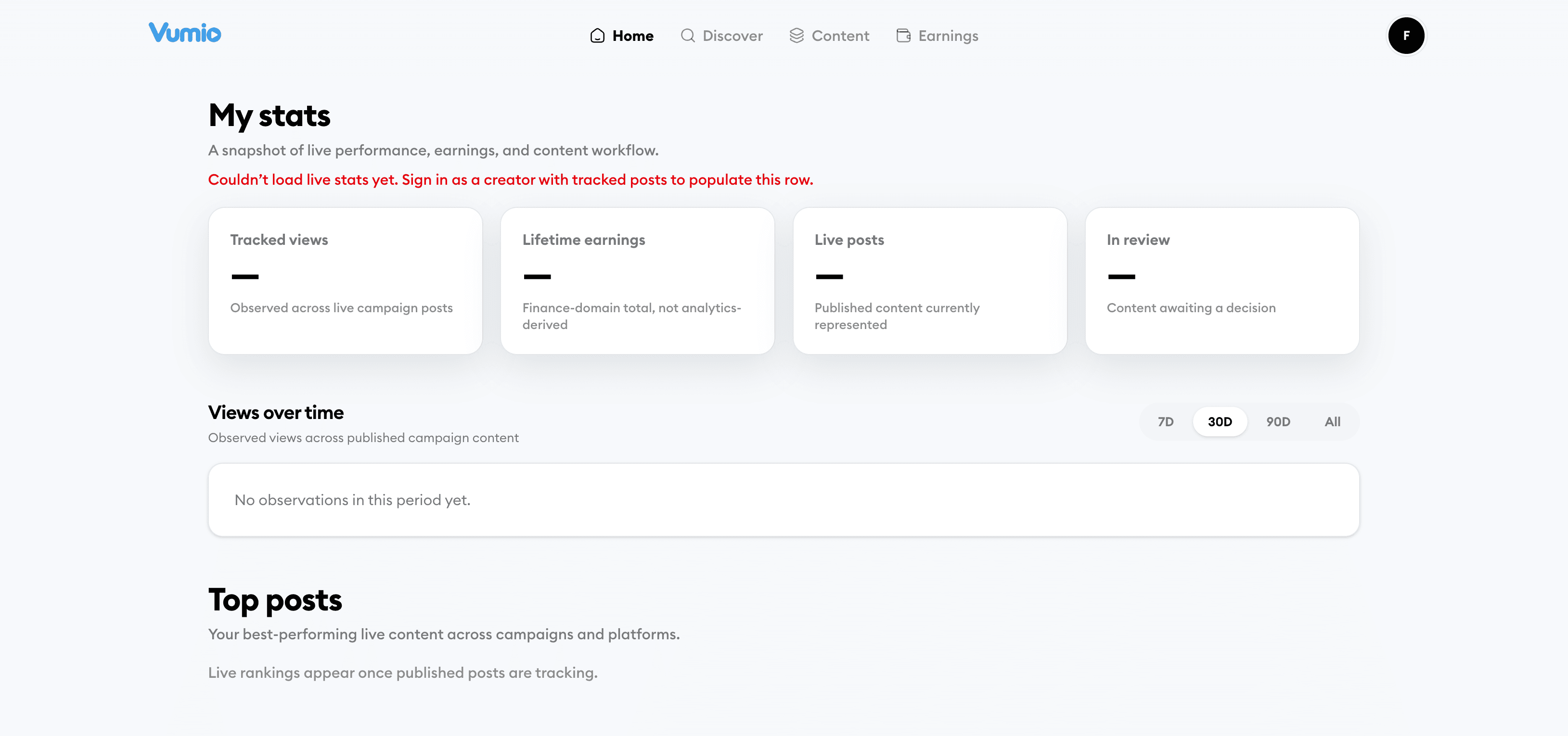Viewport: 1568px width, 736px height.
Task: Click the In review card title
Action: pos(1138,240)
